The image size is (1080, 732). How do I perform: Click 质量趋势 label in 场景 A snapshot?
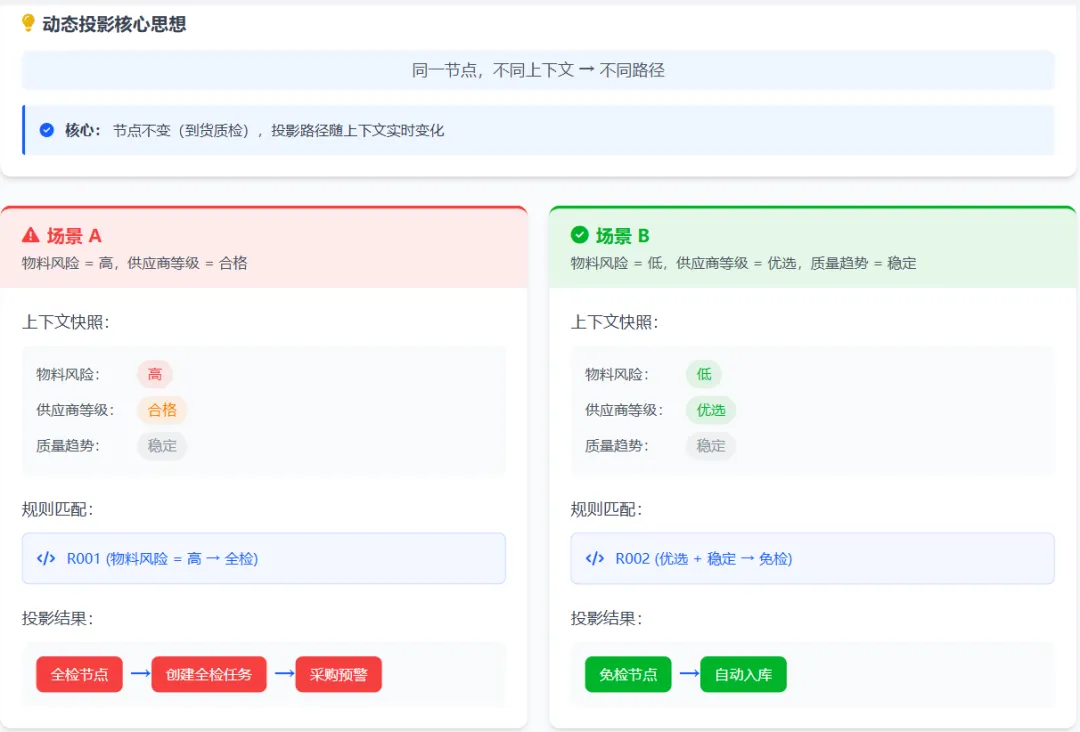pyautogui.click(x=68, y=446)
